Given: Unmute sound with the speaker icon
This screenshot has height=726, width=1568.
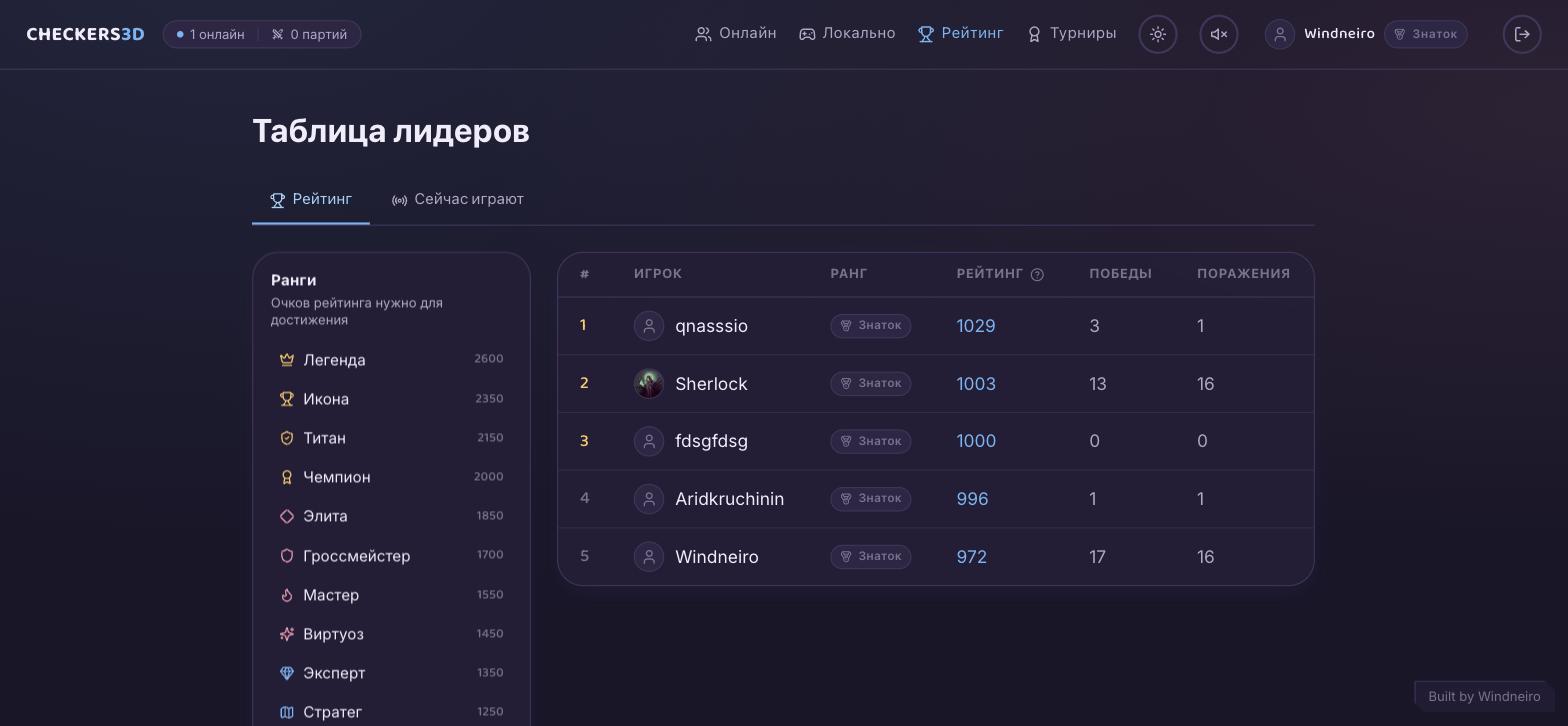Looking at the screenshot, I should click(1219, 34).
